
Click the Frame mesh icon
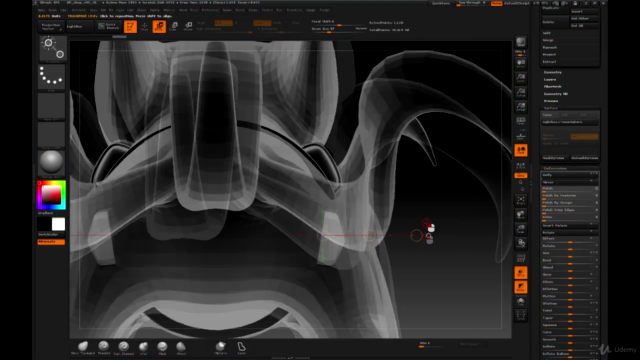521,200
